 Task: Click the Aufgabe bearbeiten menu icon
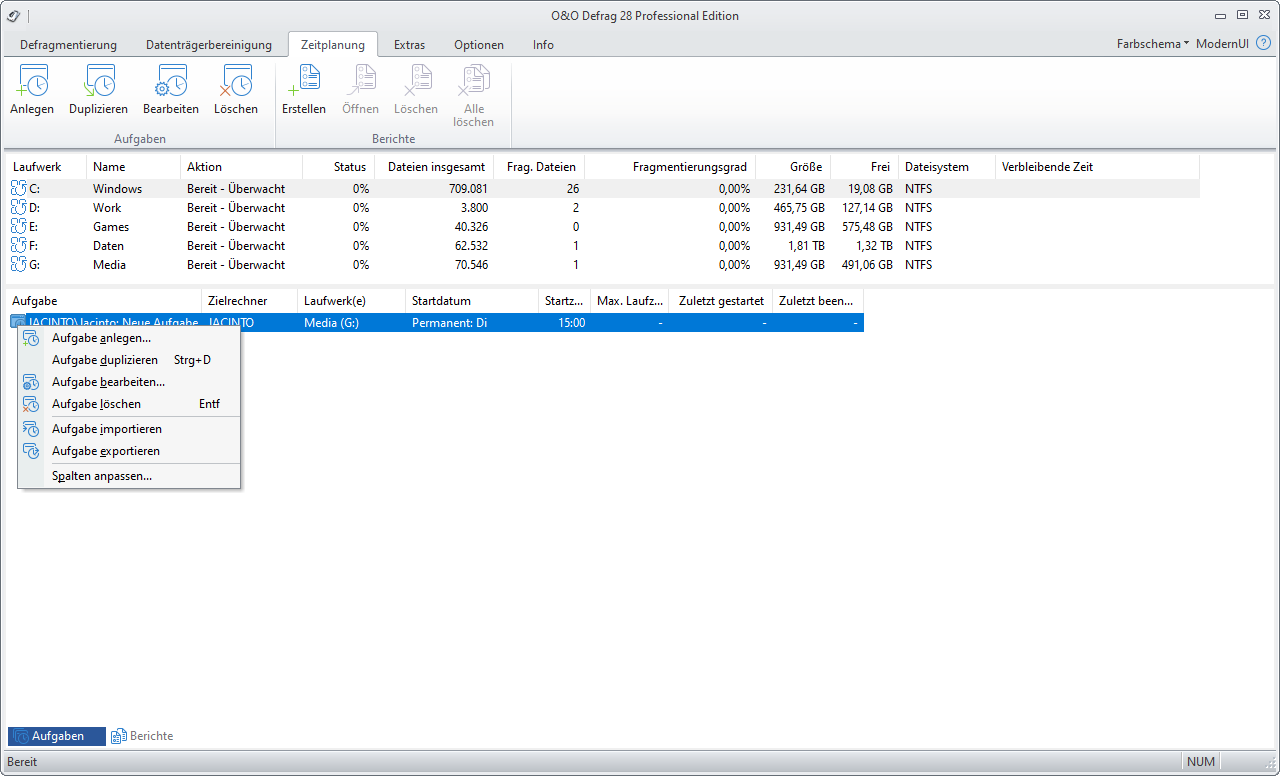tap(31, 382)
